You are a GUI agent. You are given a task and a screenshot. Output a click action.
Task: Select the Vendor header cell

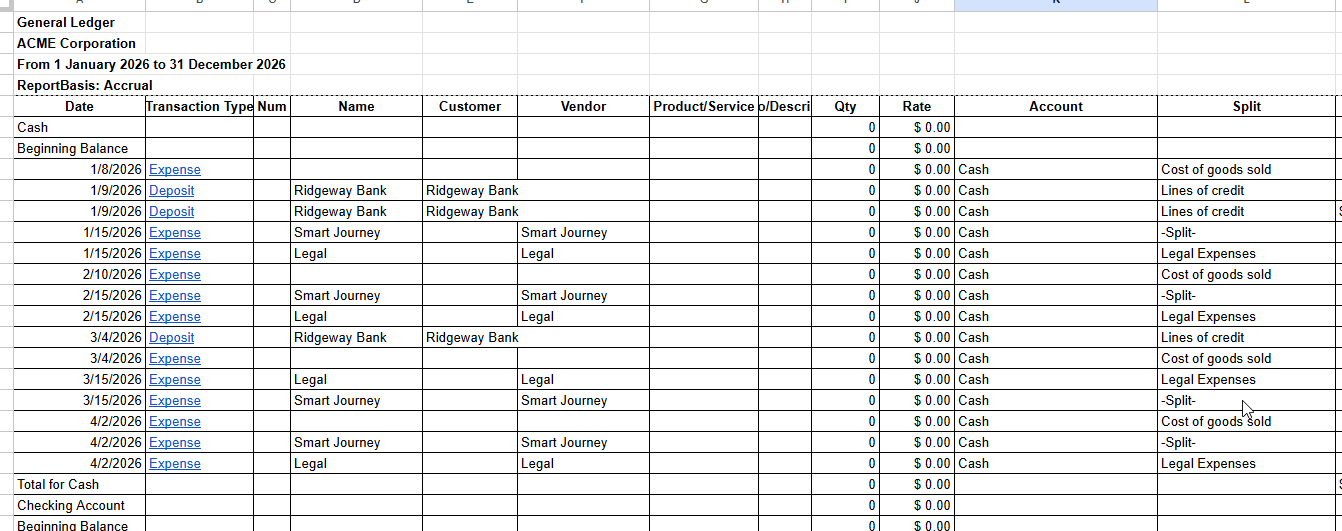[x=583, y=106]
